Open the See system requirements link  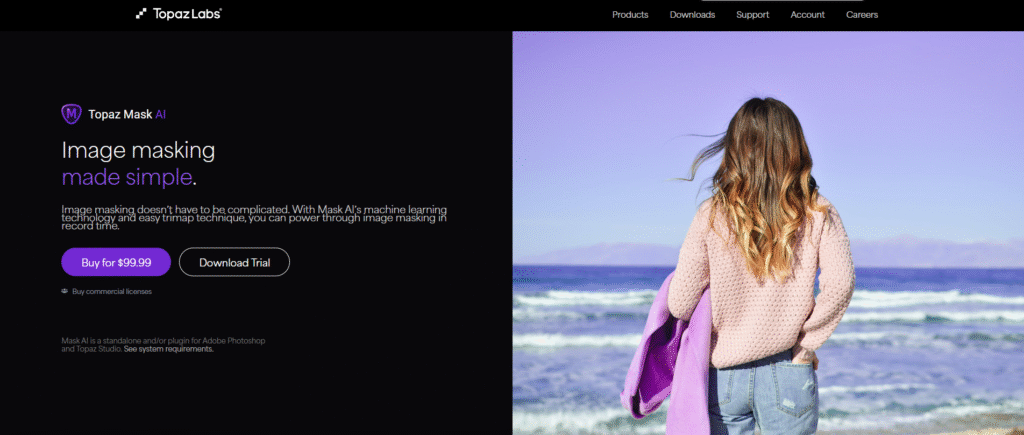pos(170,349)
